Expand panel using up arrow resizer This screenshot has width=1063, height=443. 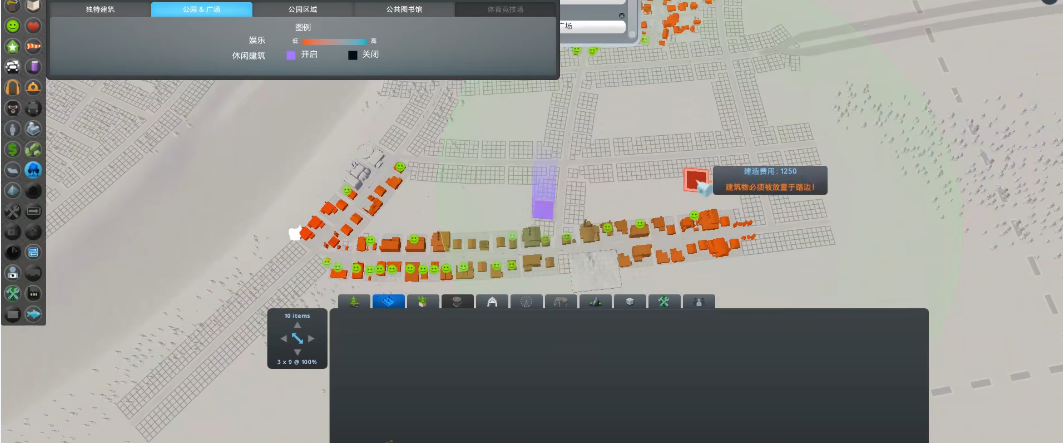297,325
